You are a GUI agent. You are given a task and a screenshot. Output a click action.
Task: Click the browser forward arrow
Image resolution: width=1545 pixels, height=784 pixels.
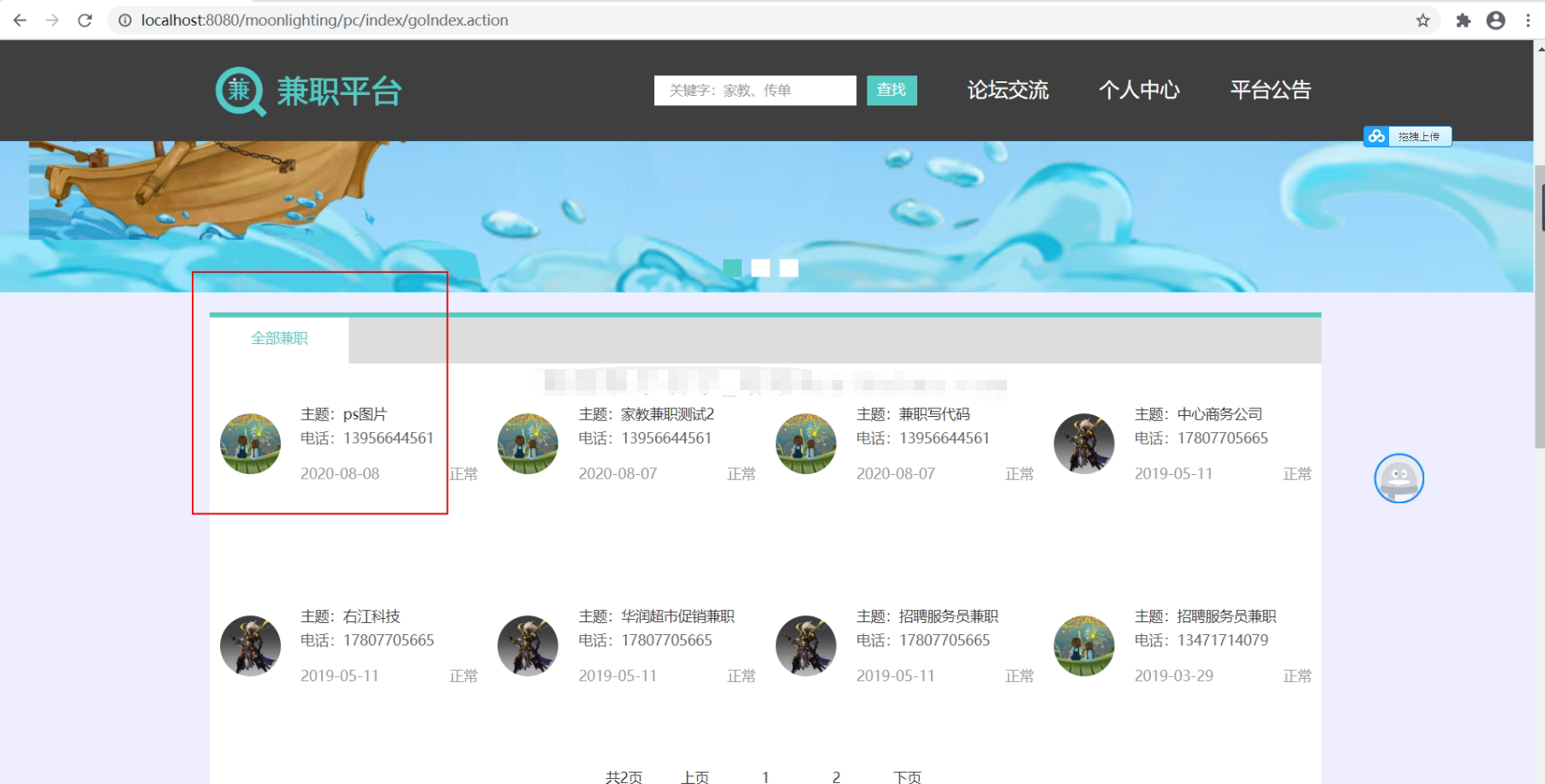tap(52, 20)
